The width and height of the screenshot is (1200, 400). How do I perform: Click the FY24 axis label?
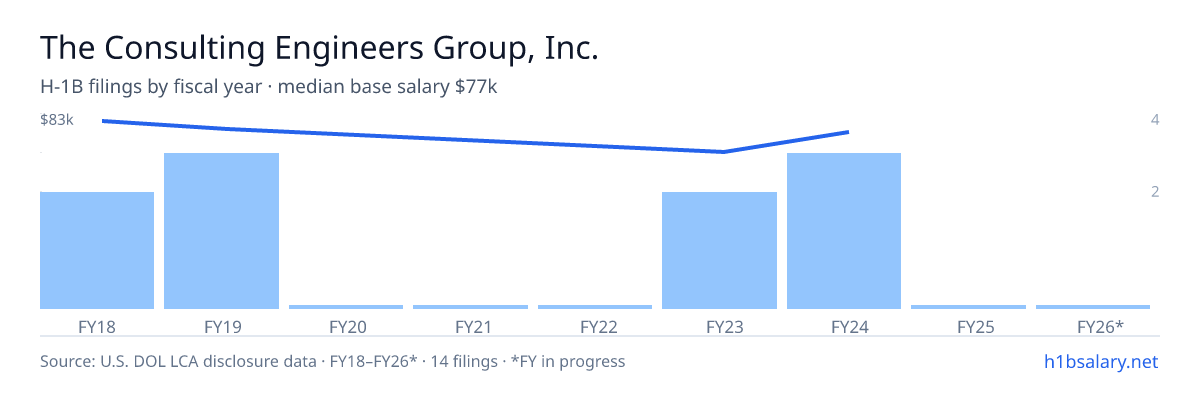tap(844, 326)
